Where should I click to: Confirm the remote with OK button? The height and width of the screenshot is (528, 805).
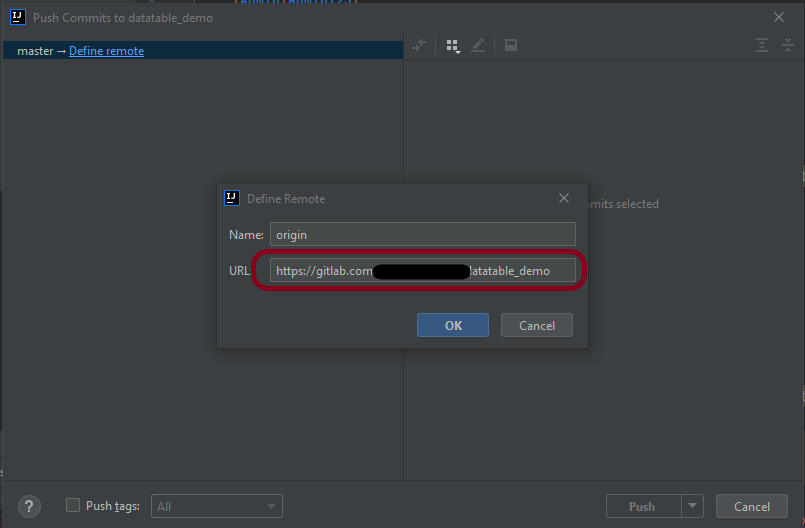(453, 325)
